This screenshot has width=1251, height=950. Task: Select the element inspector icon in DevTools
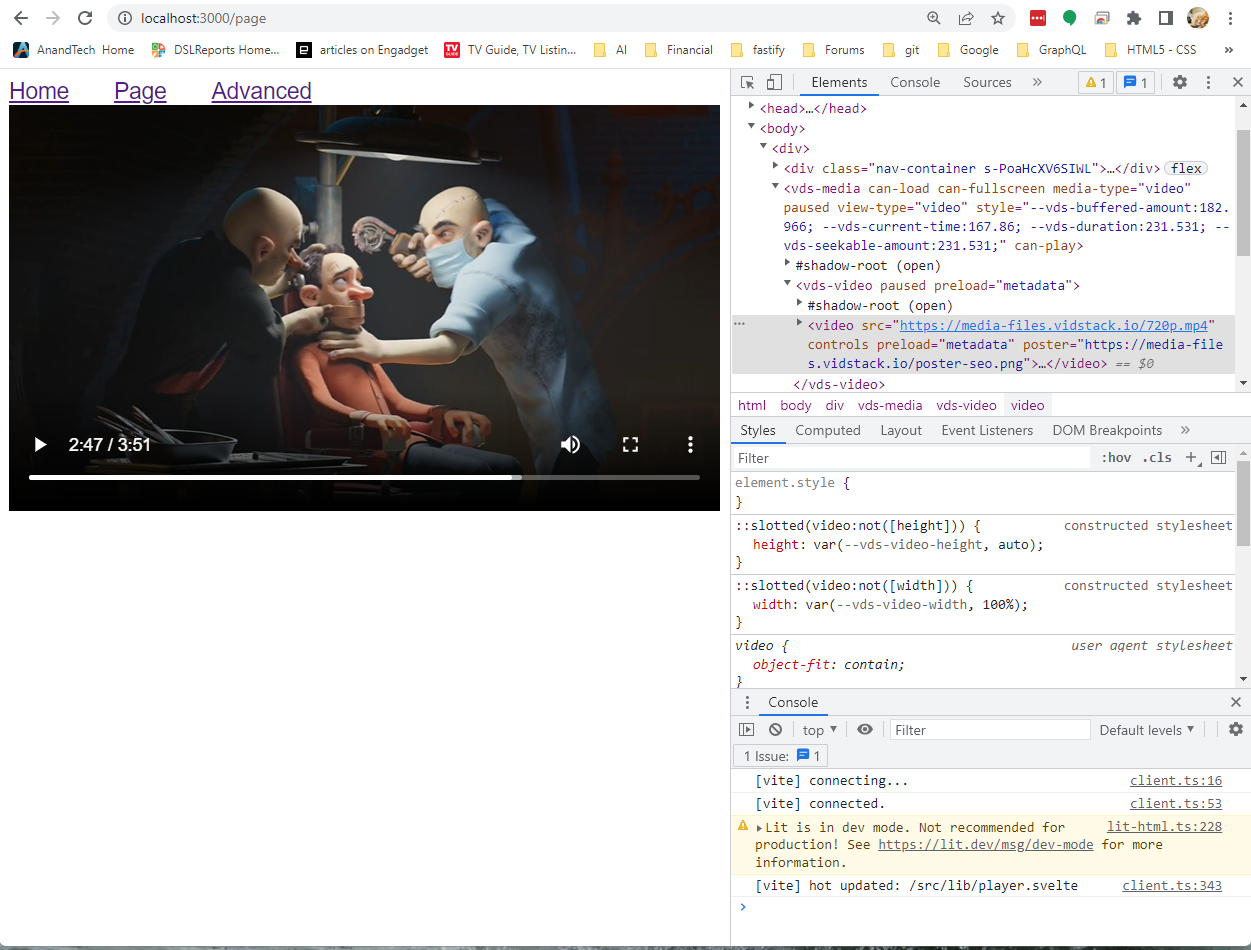coord(745,81)
